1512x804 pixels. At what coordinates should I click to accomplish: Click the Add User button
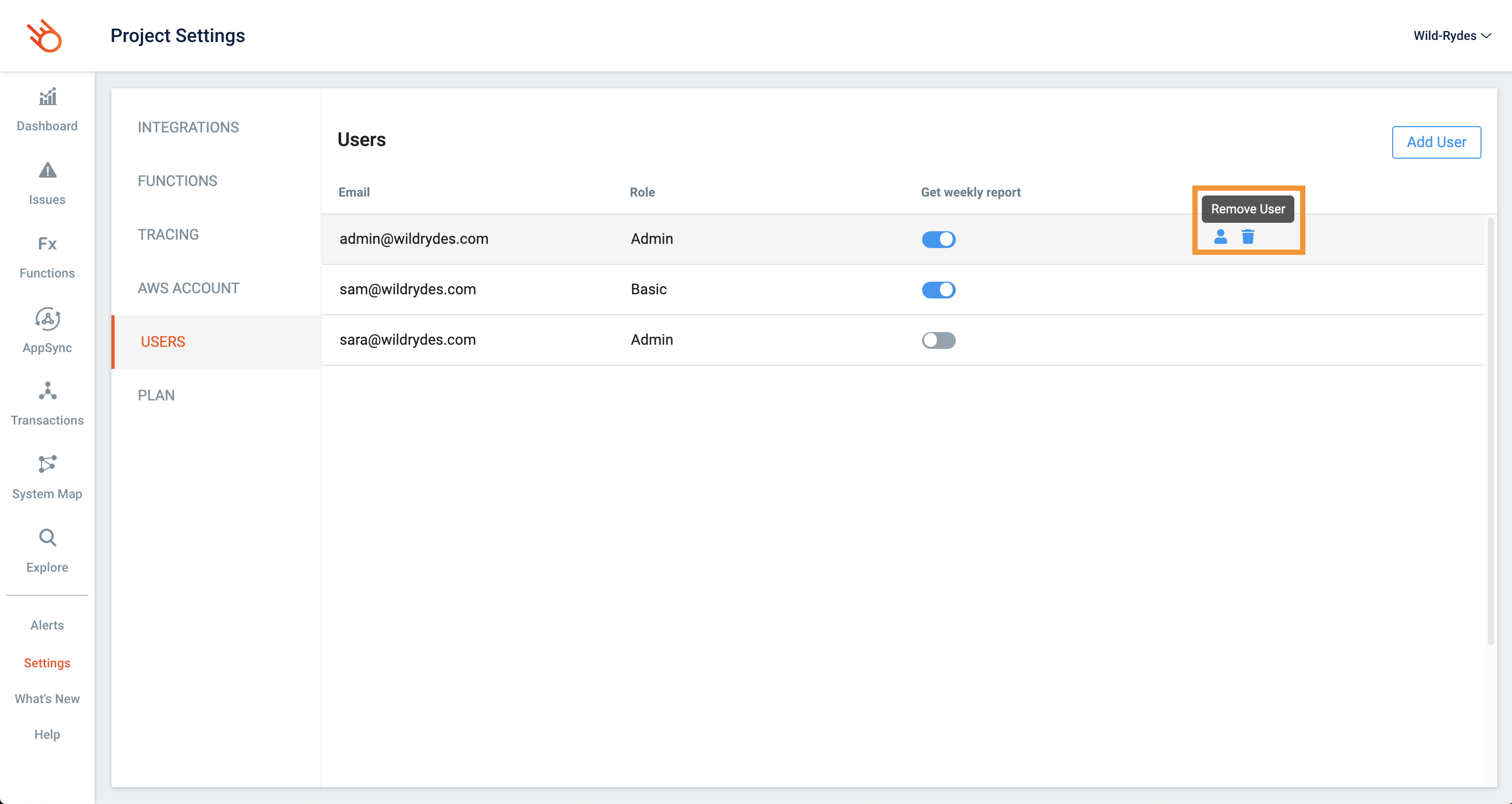coord(1436,142)
